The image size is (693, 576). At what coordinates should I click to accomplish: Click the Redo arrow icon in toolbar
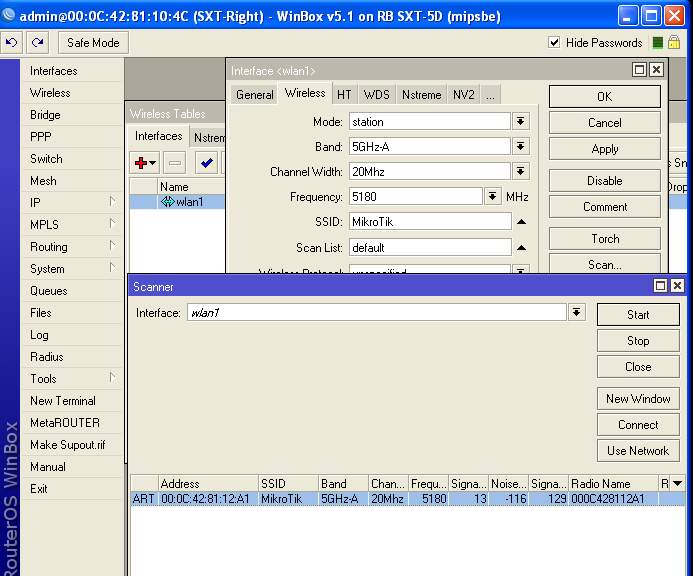(38, 42)
